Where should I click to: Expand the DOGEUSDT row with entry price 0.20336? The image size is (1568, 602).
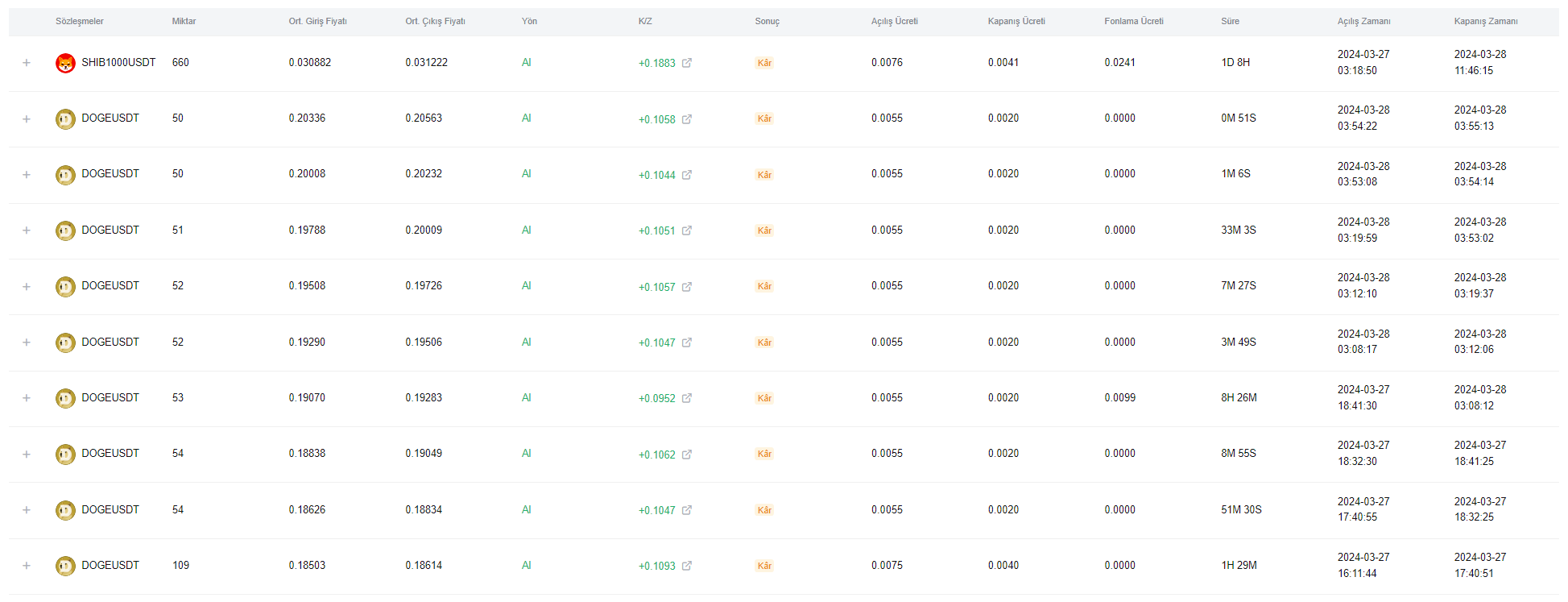point(27,119)
